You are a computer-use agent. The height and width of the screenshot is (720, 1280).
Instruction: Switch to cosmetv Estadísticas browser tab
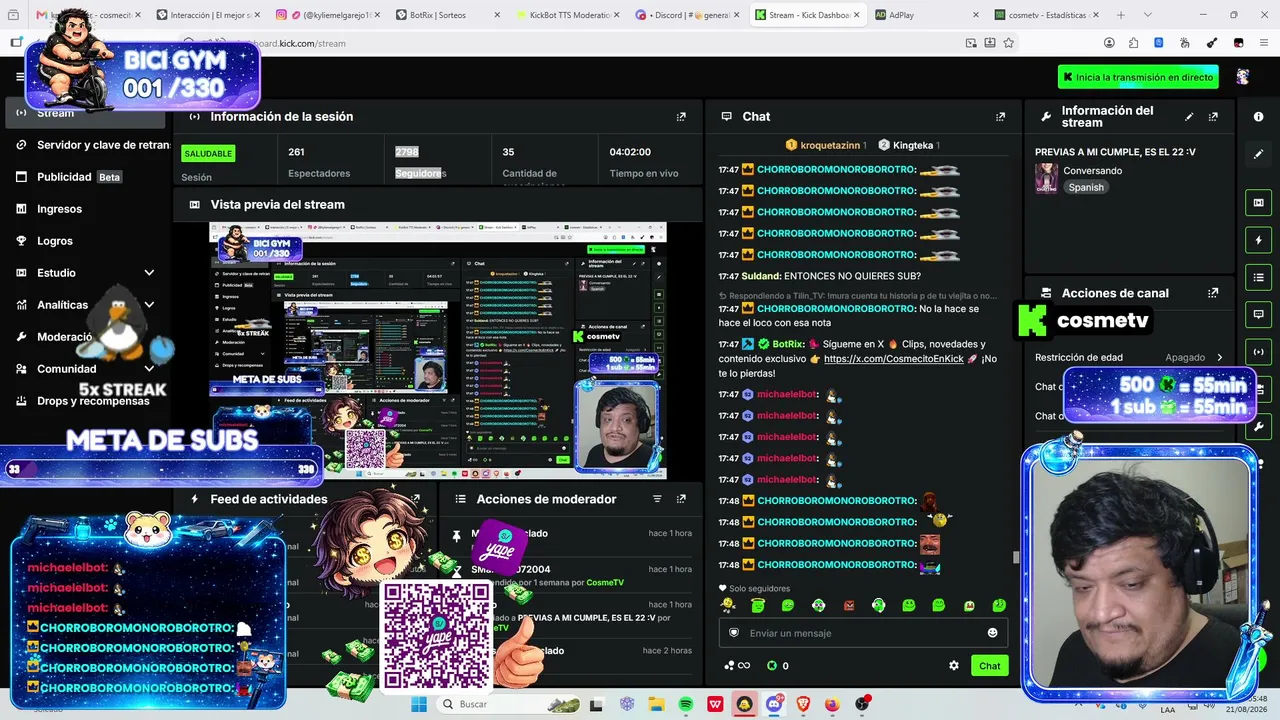click(1046, 15)
